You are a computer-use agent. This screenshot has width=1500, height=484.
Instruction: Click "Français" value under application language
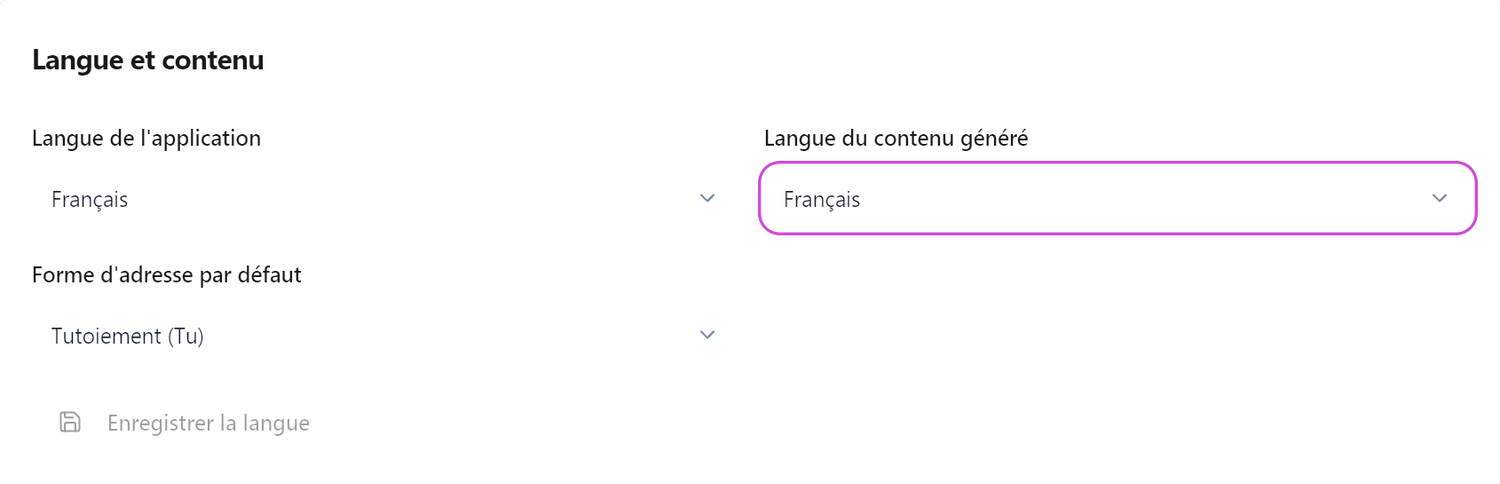tap(90, 199)
